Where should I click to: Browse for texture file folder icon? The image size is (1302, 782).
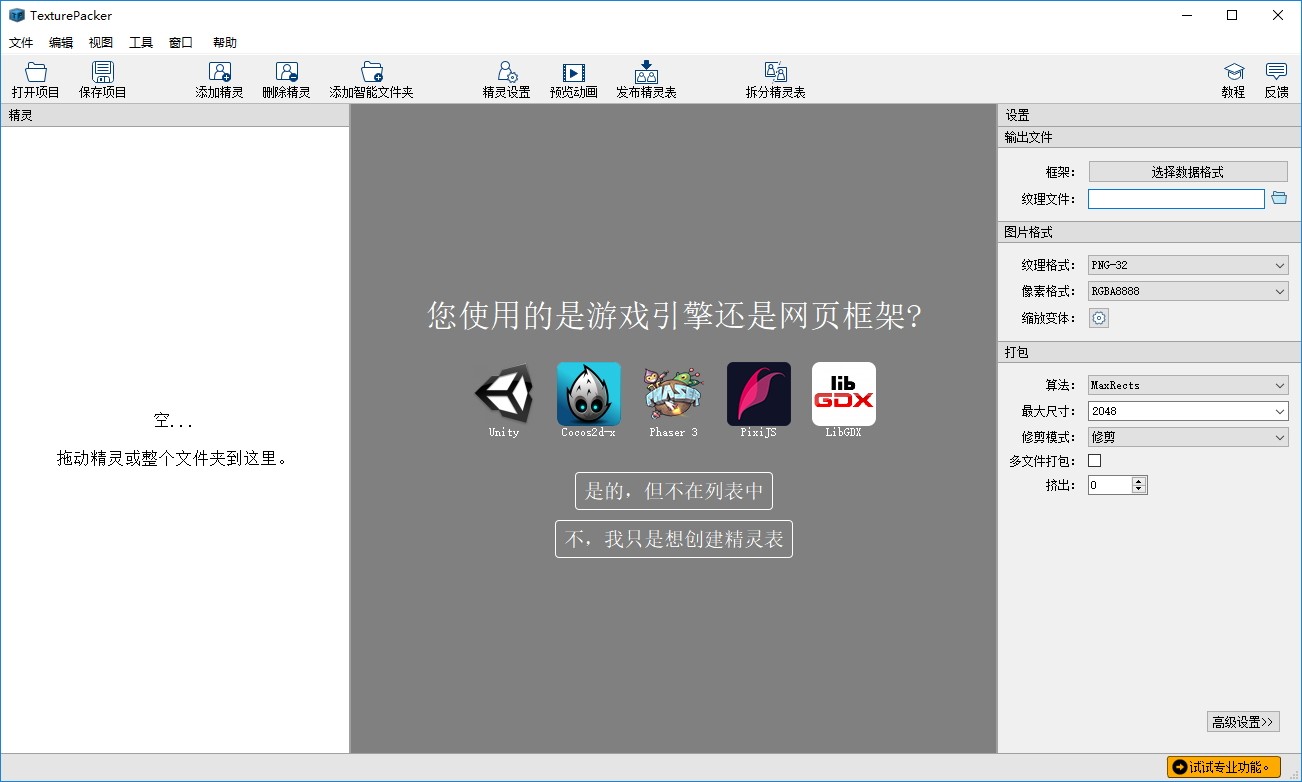(1279, 198)
